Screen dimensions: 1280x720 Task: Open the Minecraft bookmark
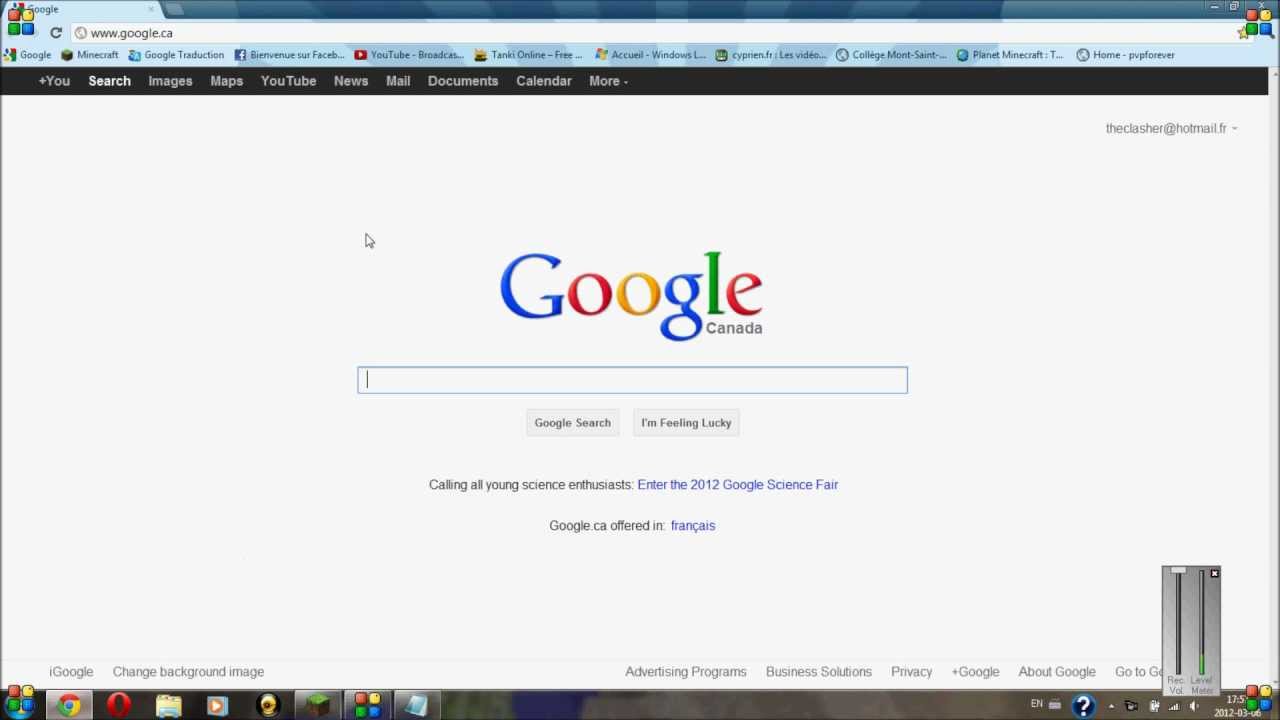click(x=90, y=55)
